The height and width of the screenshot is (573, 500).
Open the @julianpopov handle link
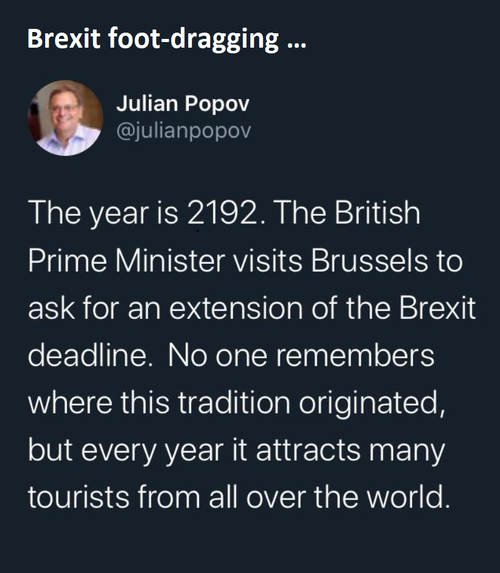click(x=184, y=131)
